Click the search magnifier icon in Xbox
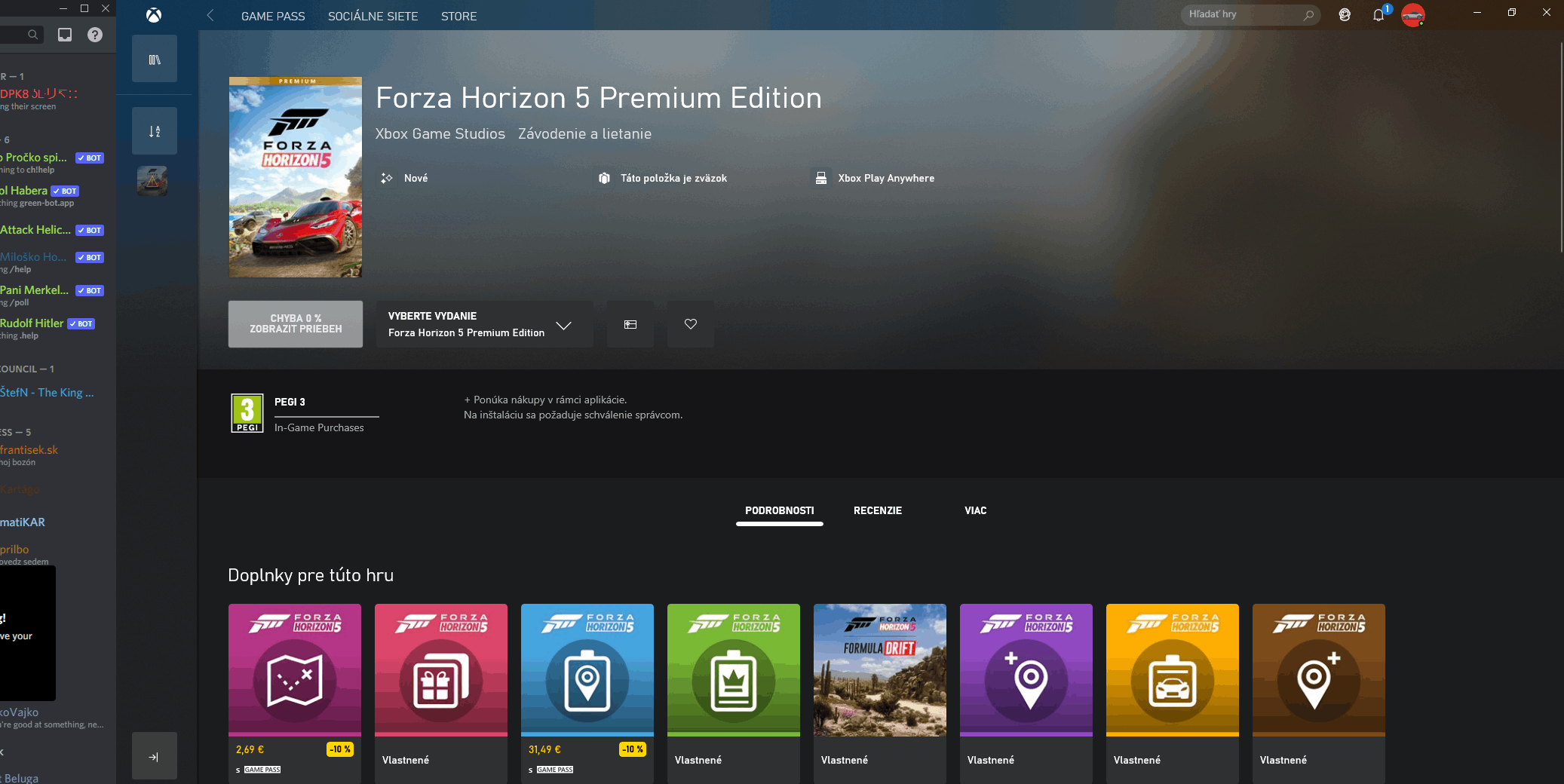1564x784 pixels. coord(1308,15)
